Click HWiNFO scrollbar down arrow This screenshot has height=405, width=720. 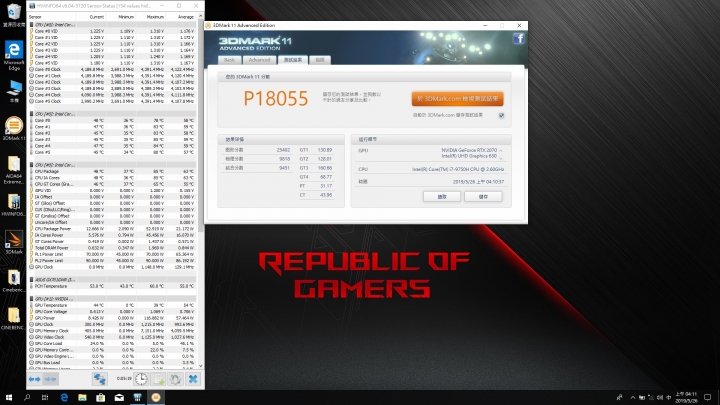pyautogui.click(x=201, y=366)
